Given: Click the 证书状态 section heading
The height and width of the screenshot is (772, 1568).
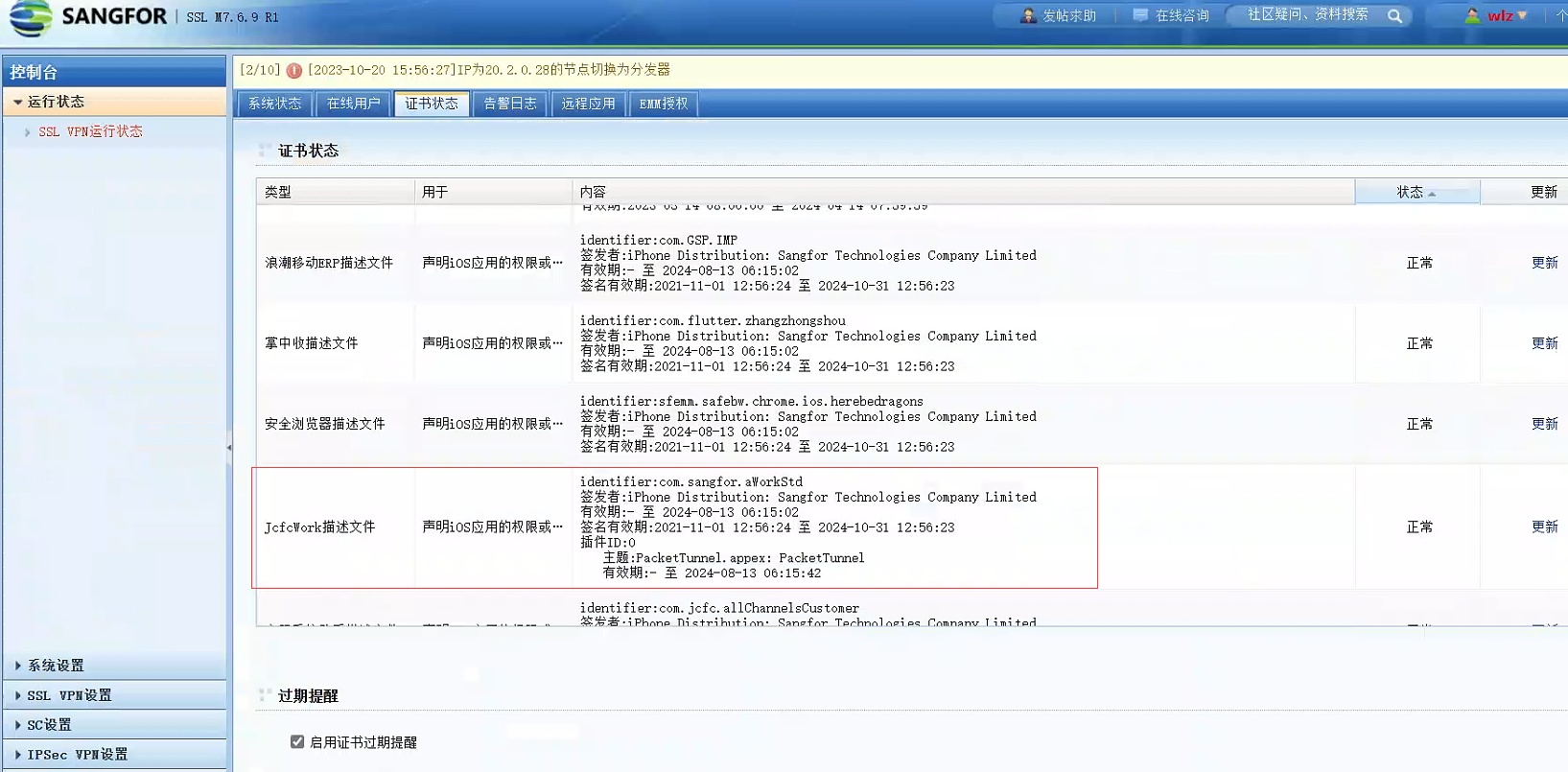Looking at the screenshot, I should (x=308, y=151).
